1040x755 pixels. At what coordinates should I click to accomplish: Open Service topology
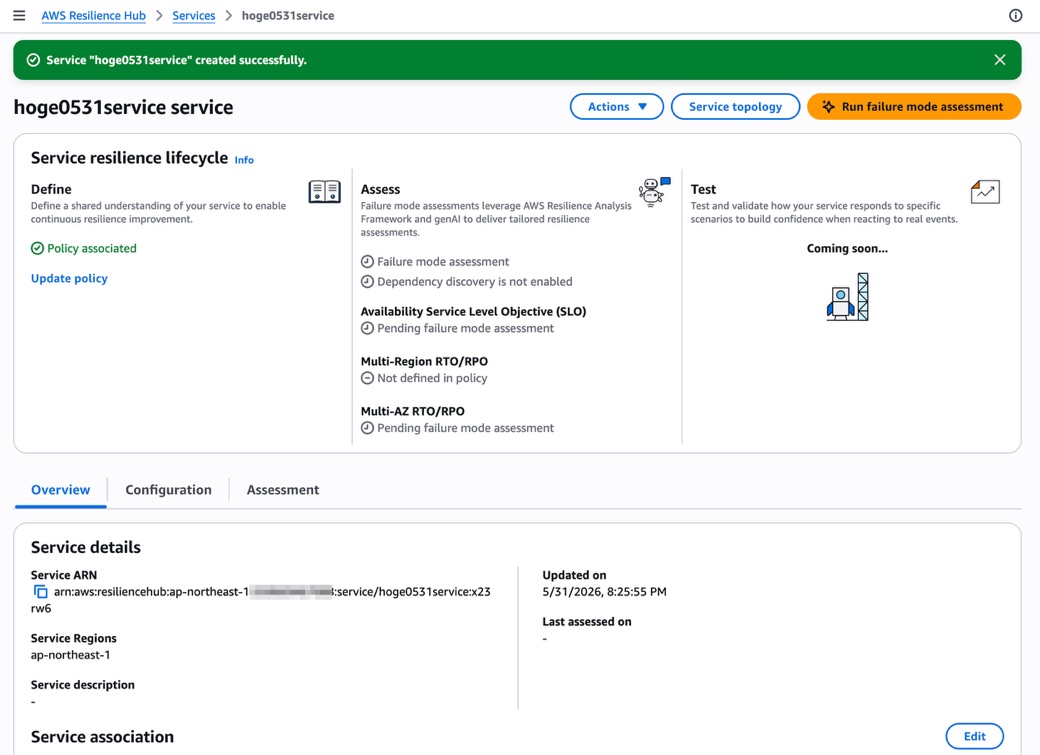click(735, 107)
